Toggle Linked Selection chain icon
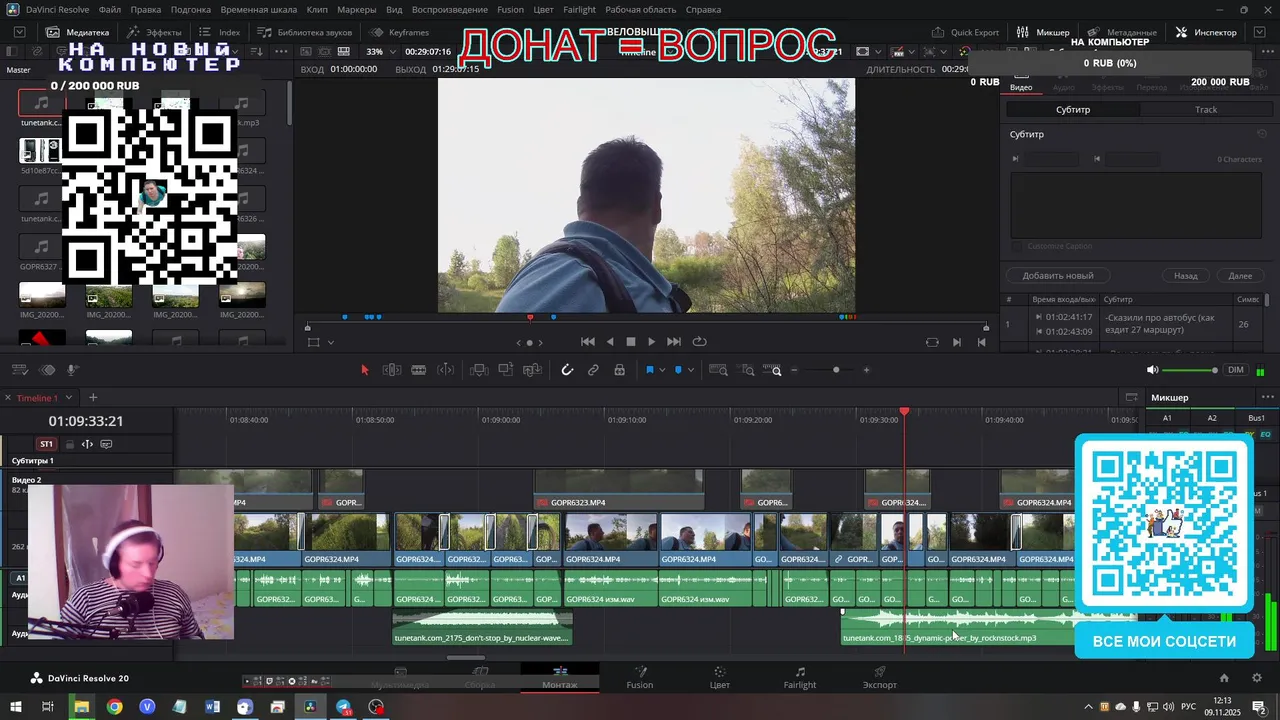 [593, 370]
